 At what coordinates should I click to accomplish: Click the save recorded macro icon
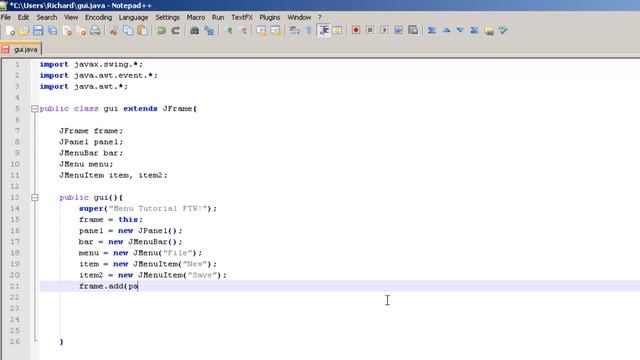point(413,31)
